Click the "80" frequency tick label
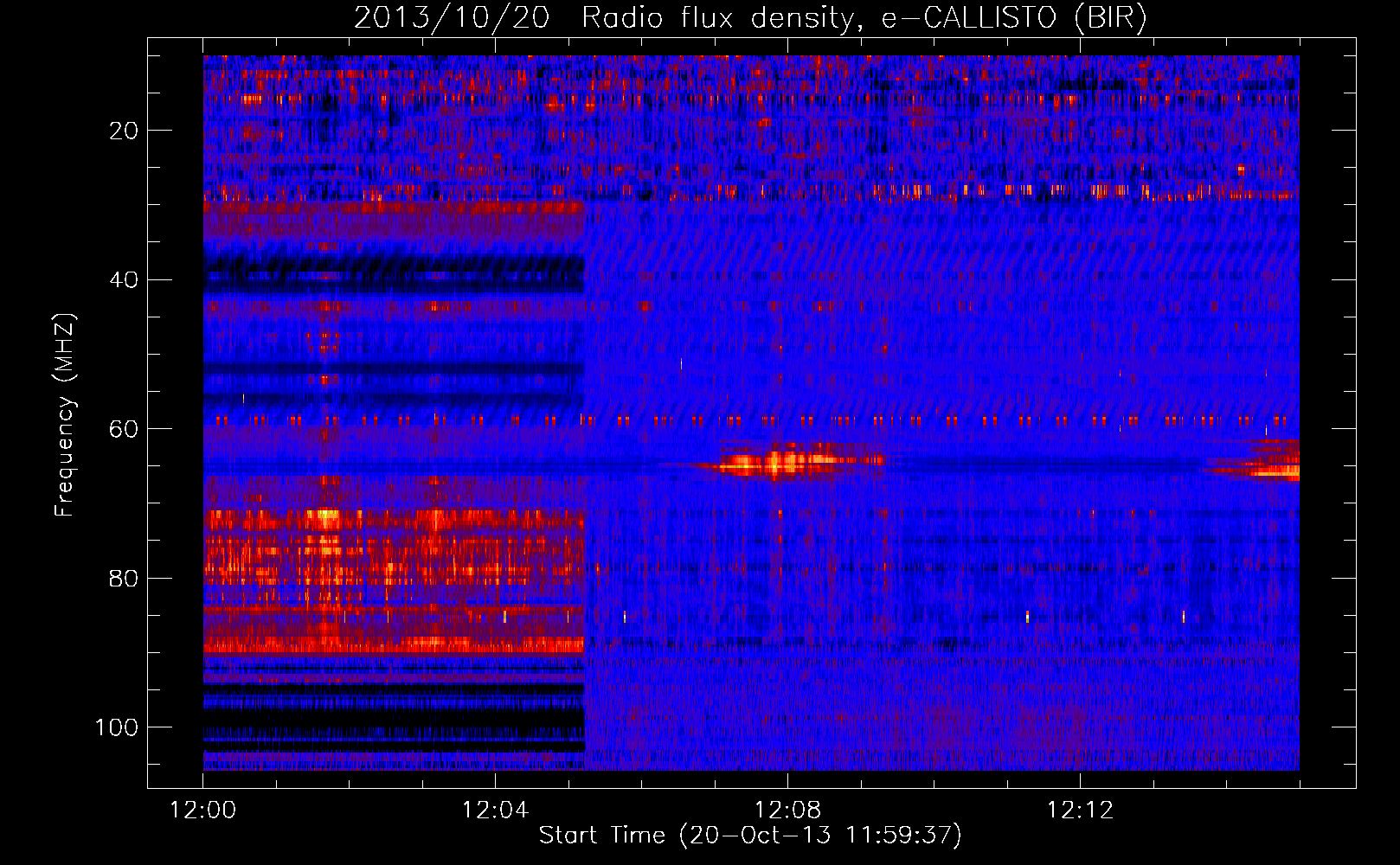The image size is (1400, 865). tap(125, 579)
